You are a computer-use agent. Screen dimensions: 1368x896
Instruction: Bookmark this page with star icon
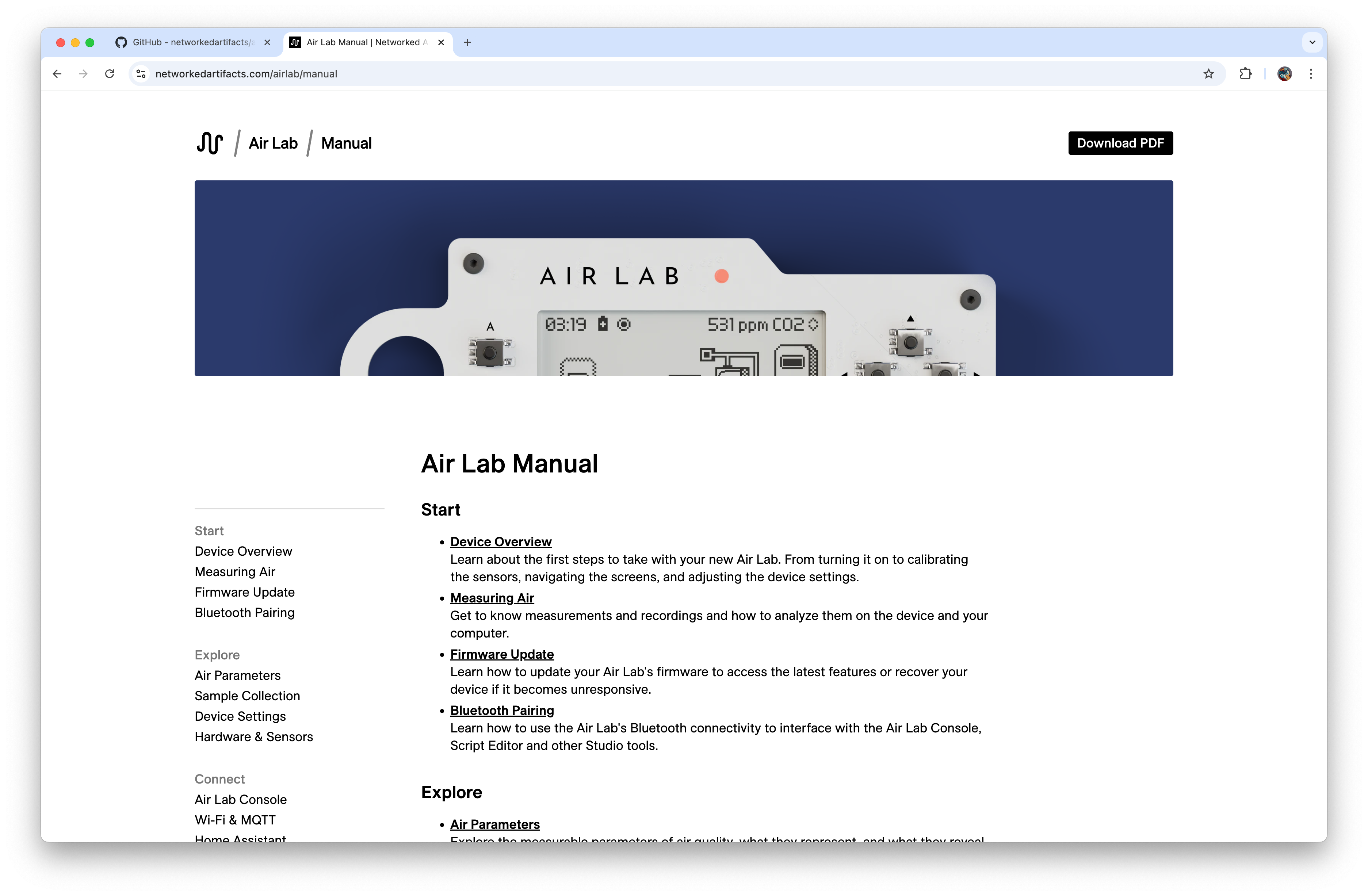click(x=1208, y=73)
